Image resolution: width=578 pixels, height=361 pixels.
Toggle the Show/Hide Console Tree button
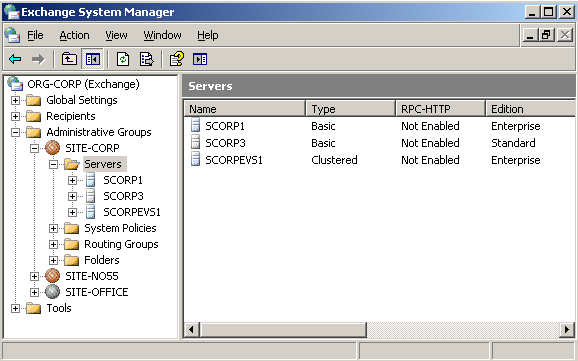(x=93, y=59)
